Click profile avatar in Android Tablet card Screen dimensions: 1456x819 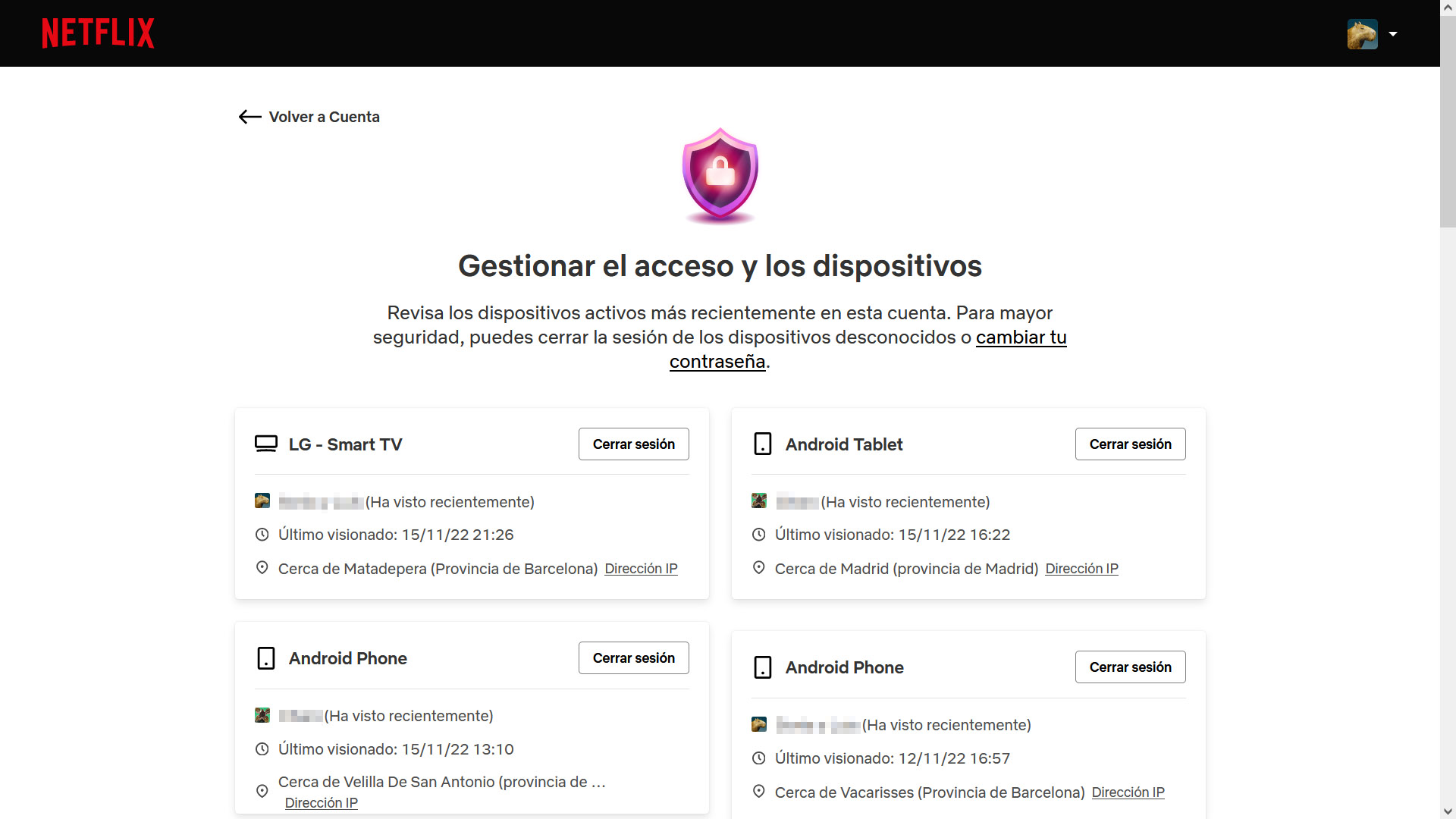point(759,501)
